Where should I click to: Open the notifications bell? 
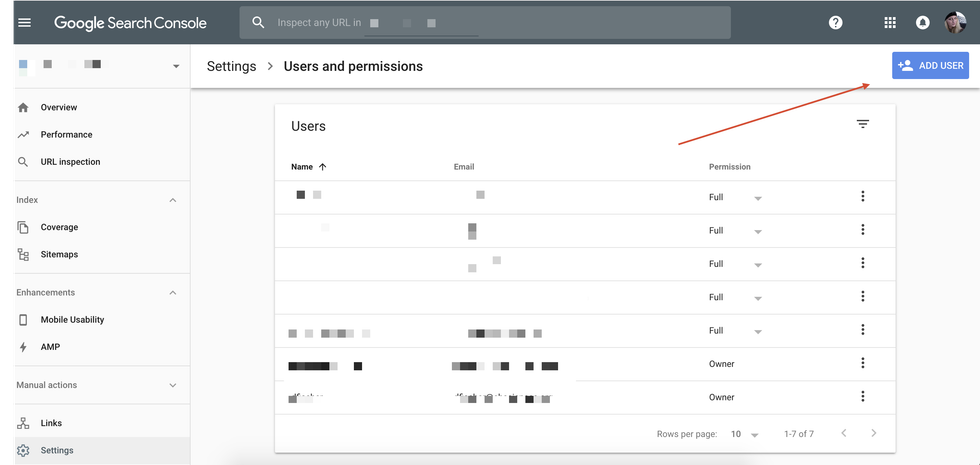click(x=923, y=22)
